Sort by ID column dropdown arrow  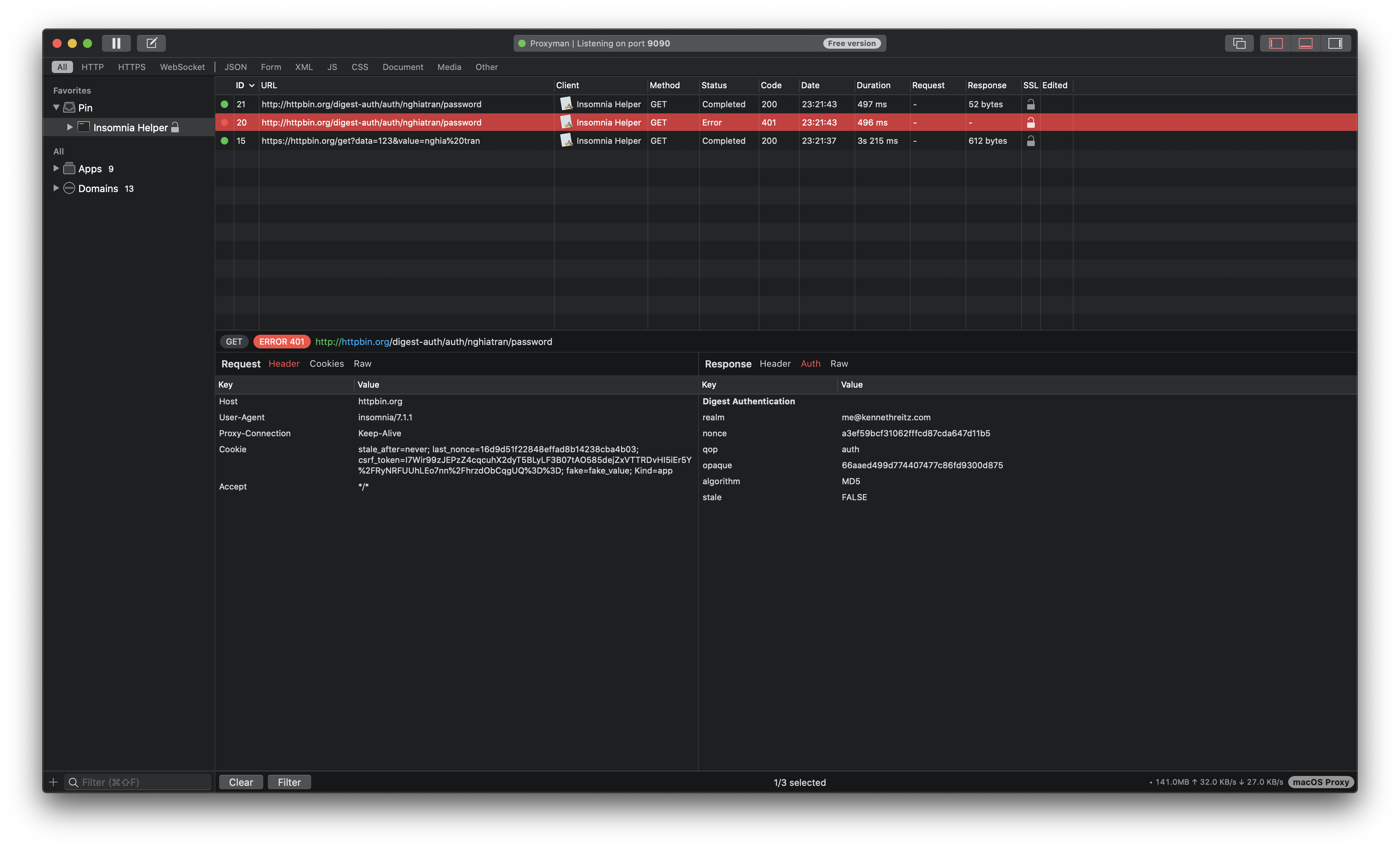tap(252, 86)
